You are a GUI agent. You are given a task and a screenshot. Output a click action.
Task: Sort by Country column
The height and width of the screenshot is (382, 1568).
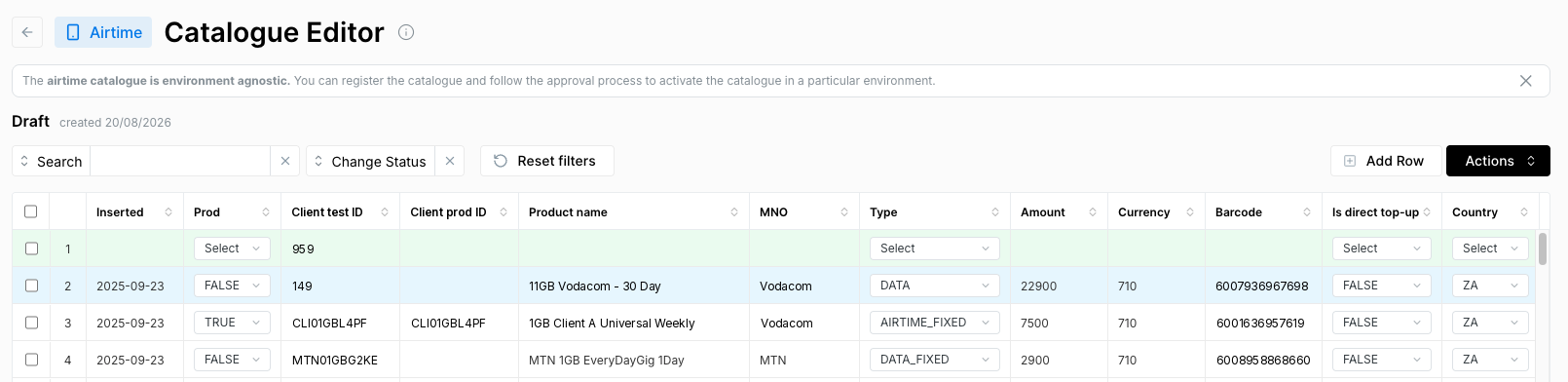(x=1524, y=211)
